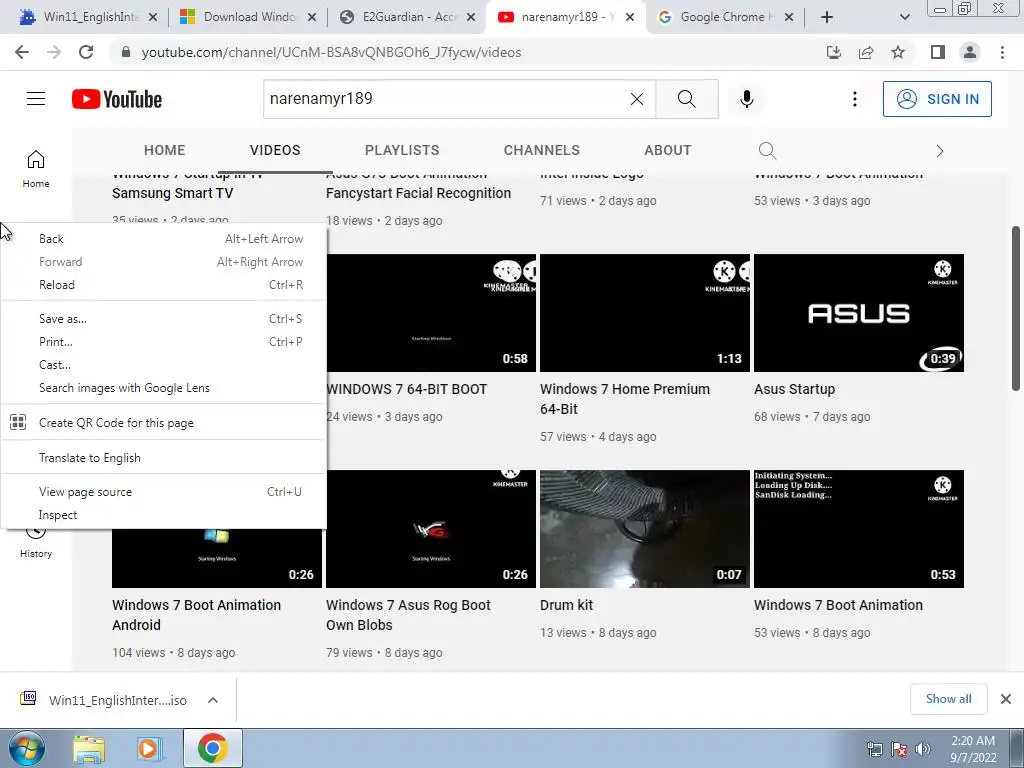Open 'Windows 7 Home Premium 64-Bit' video title
This screenshot has height=768, width=1024.
pyautogui.click(x=624, y=399)
